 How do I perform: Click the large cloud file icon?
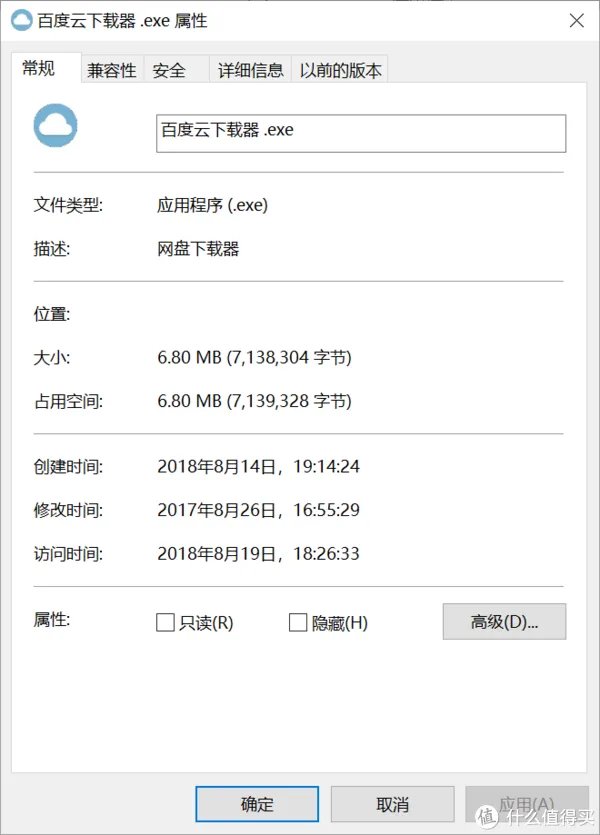pos(55,126)
